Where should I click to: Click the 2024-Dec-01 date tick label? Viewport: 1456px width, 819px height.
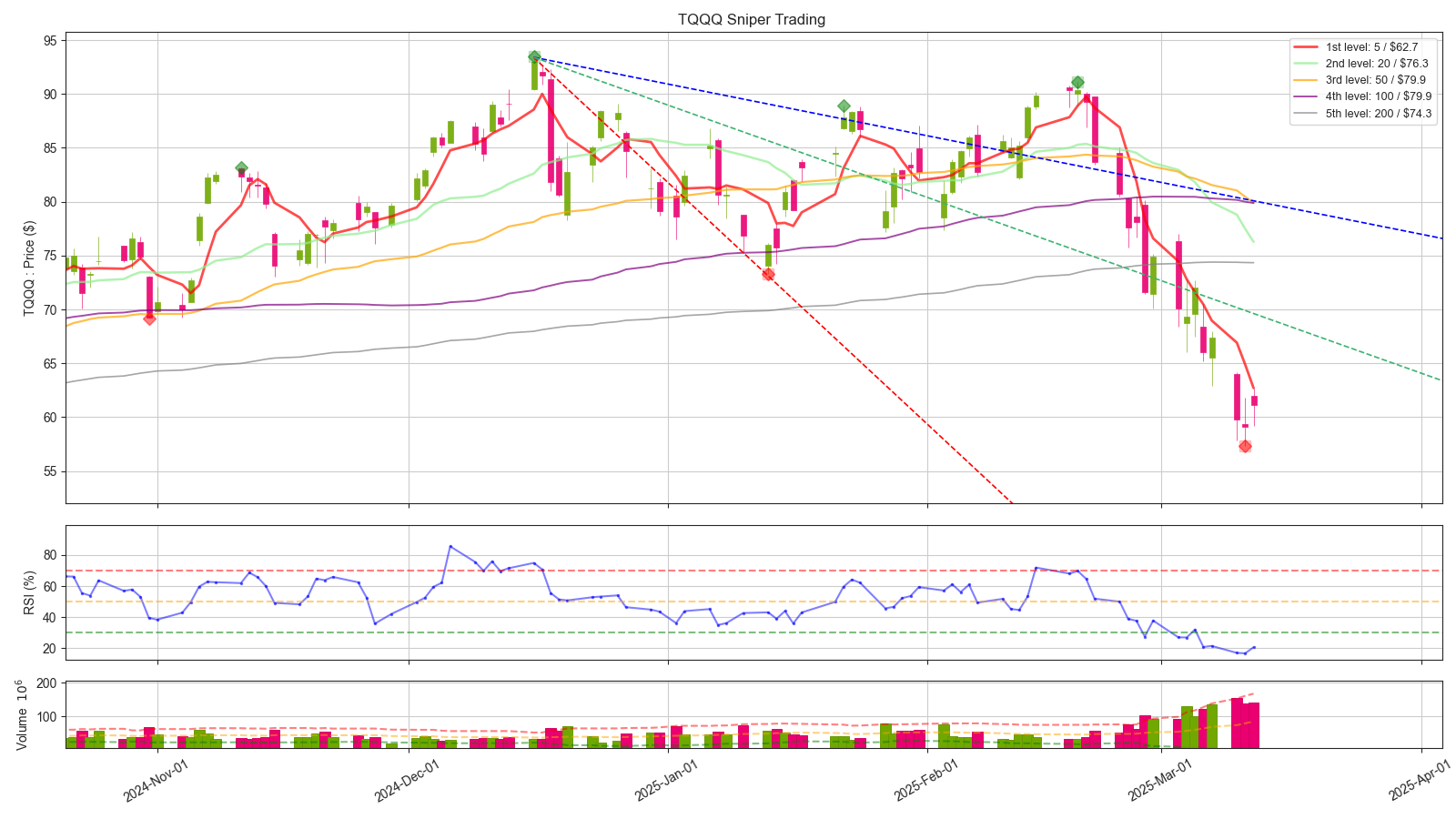[407, 780]
